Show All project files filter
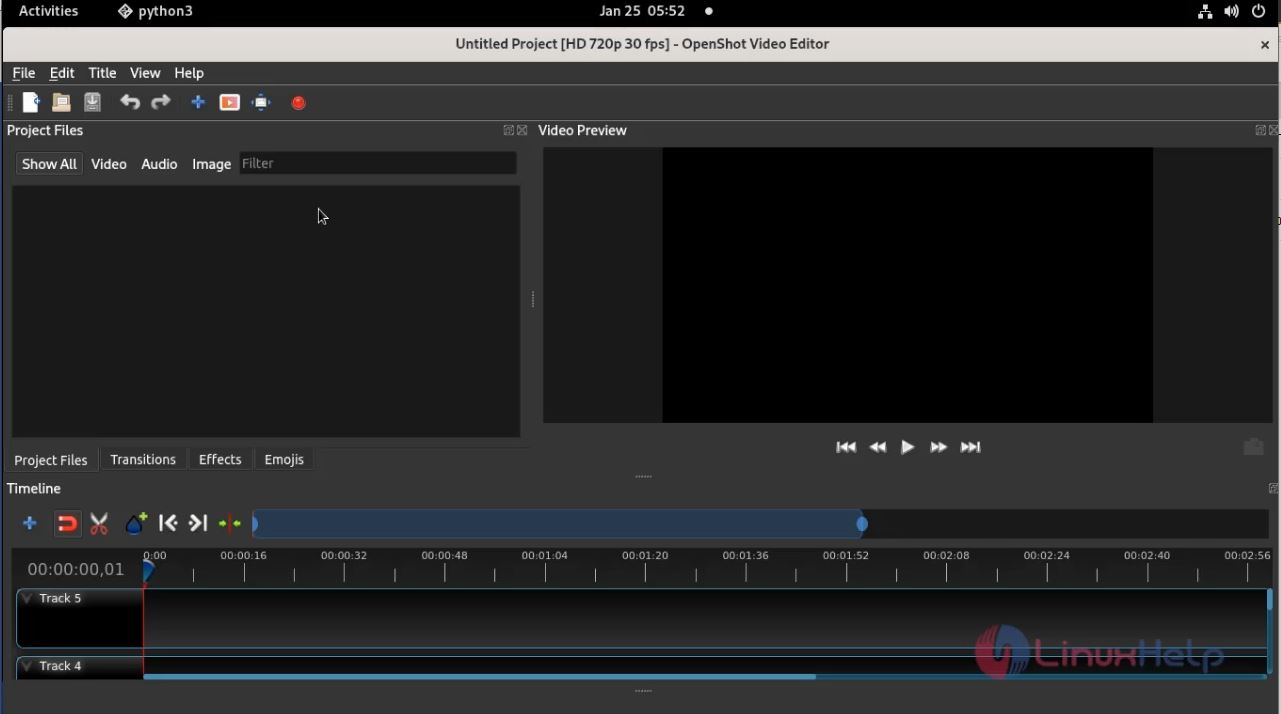The image size is (1281, 714). pos(49,164)
